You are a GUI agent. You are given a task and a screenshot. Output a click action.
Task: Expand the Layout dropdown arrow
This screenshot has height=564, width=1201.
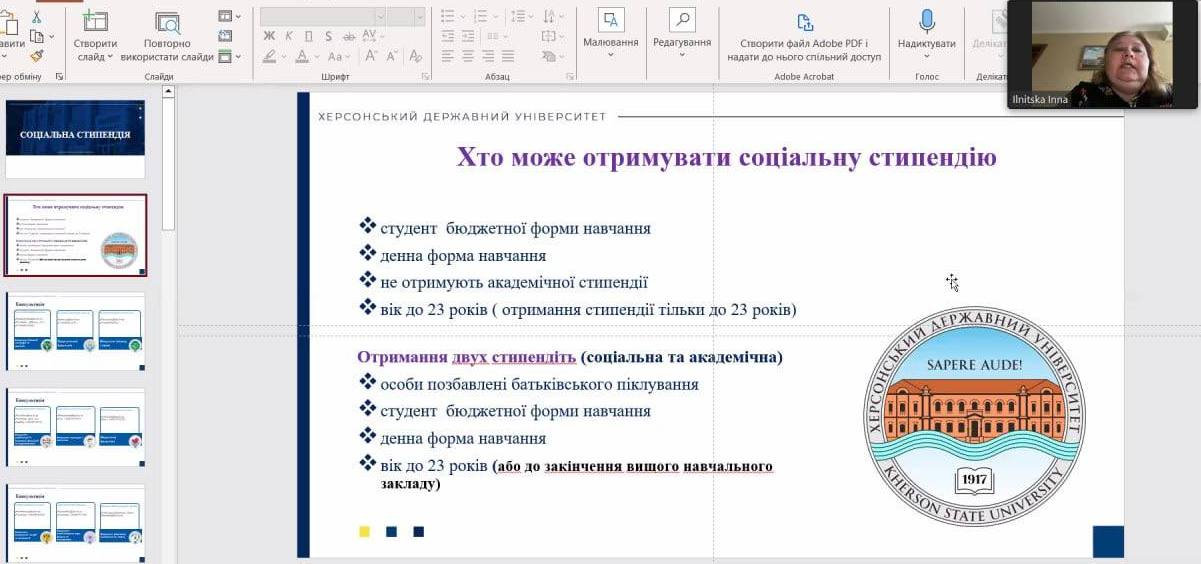(238, 17)
